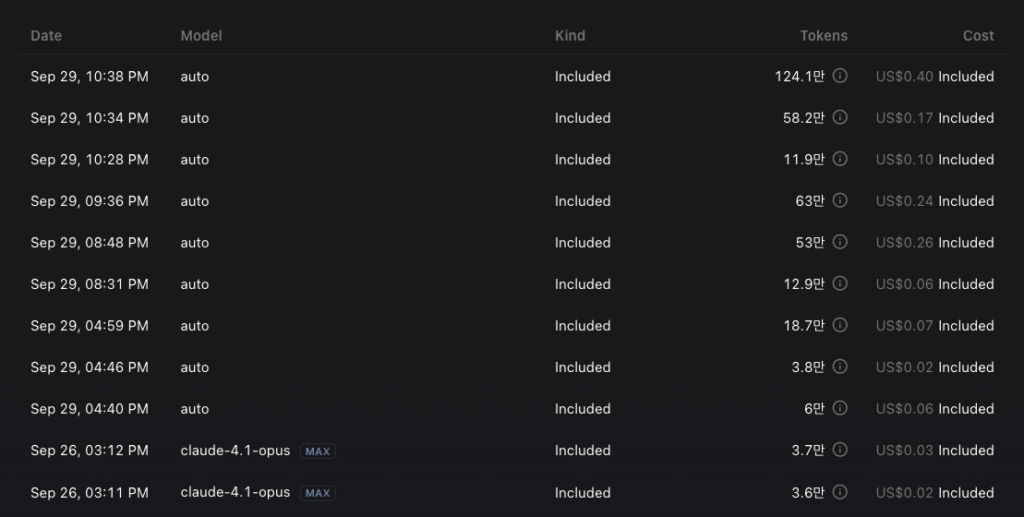
Task: Show token breakdown for 63만 entry
Action: pyautogui.click(x=840, y=201)
